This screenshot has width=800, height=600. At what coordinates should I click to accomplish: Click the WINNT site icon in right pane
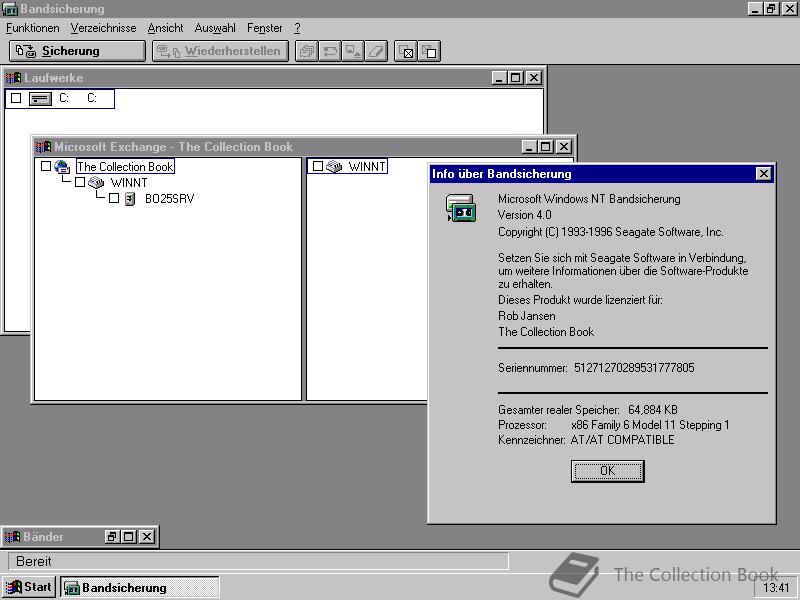[334, 166]
